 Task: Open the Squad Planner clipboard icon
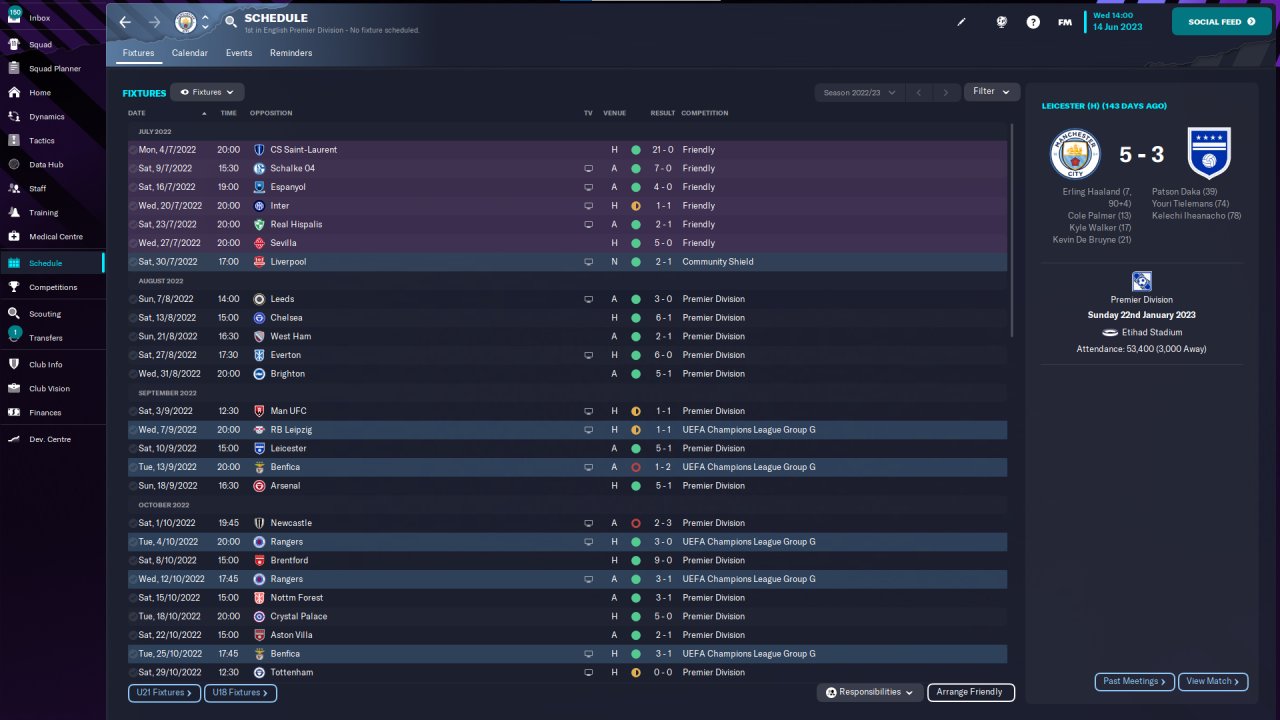pos(14,68)
